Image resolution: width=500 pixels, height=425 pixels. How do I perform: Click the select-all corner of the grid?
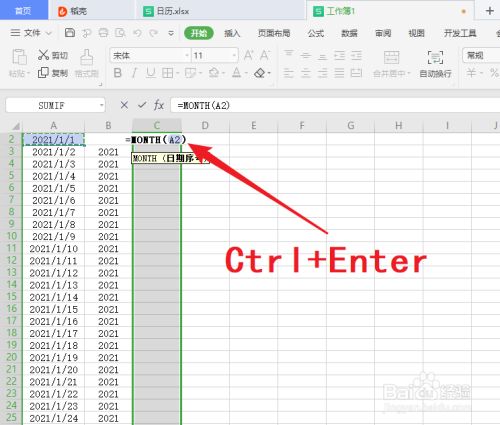[x=16, y=126]
